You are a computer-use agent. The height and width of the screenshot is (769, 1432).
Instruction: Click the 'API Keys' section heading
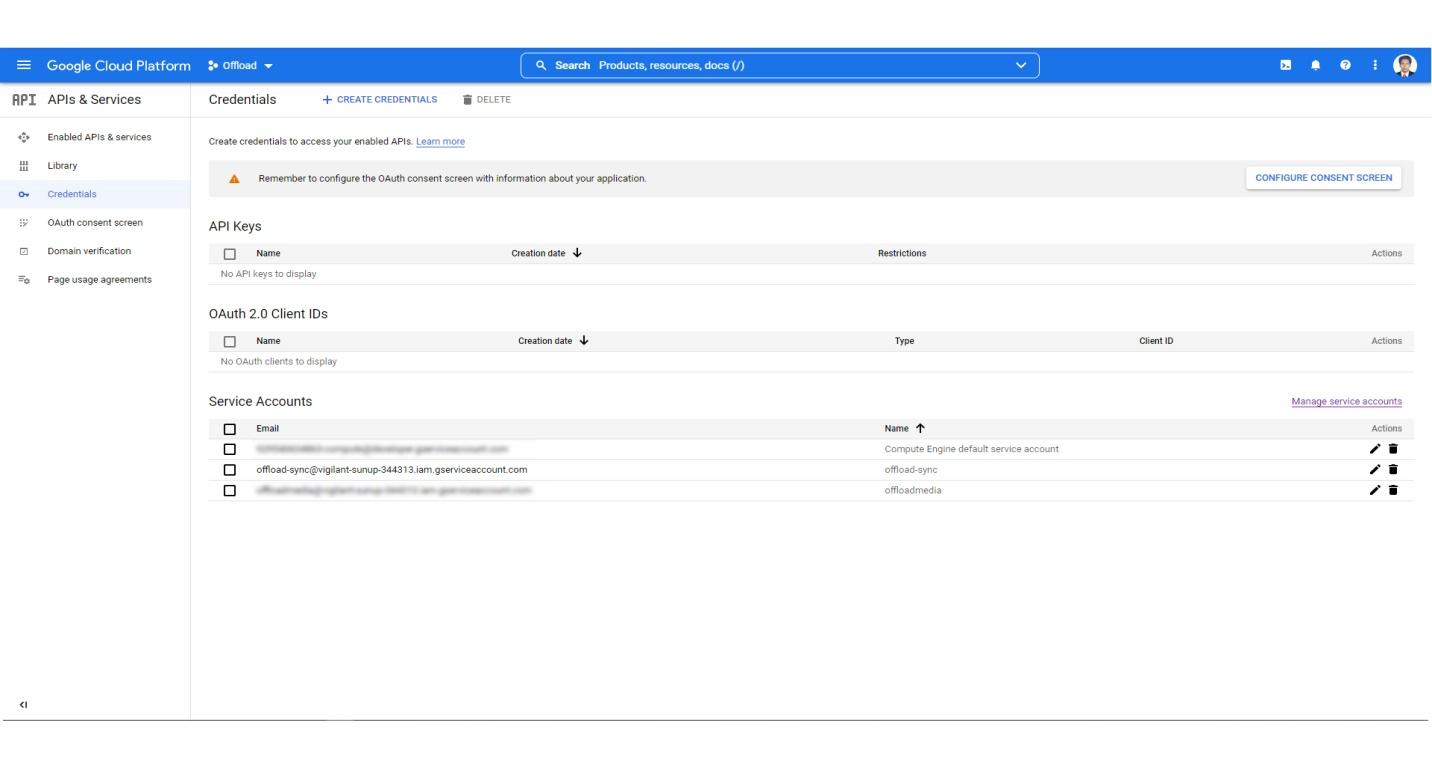click(x=235, y=226)
